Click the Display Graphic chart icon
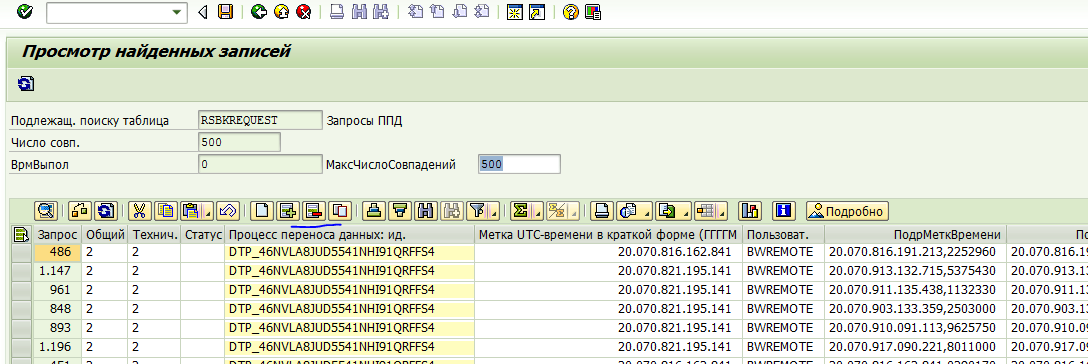The image size is (1088, 364). [x=749, y=210]
